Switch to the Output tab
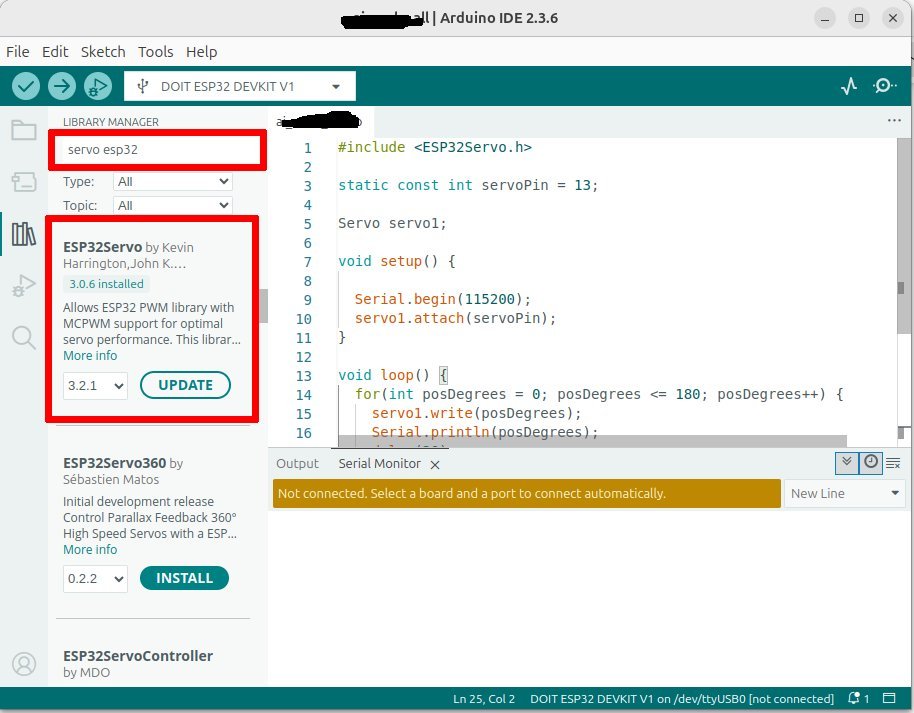This screenshot has height=713, width=914. 297,463
